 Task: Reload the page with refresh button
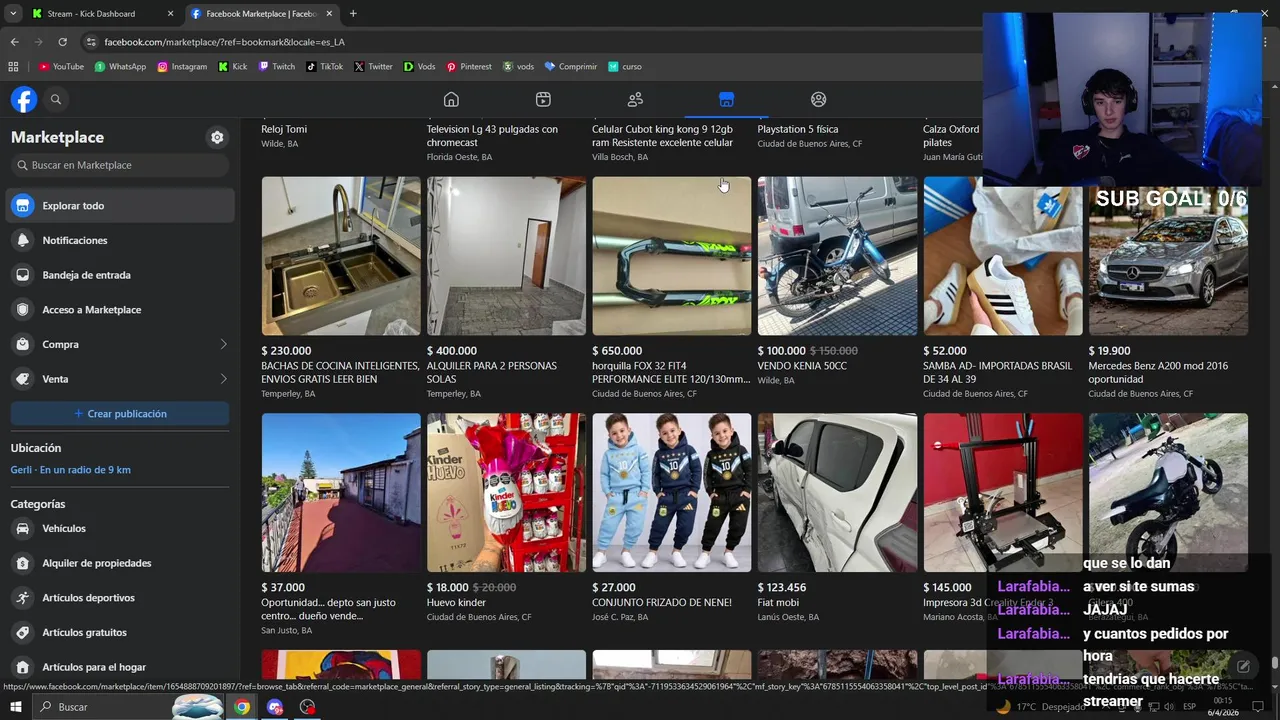[x=62, y=42]
